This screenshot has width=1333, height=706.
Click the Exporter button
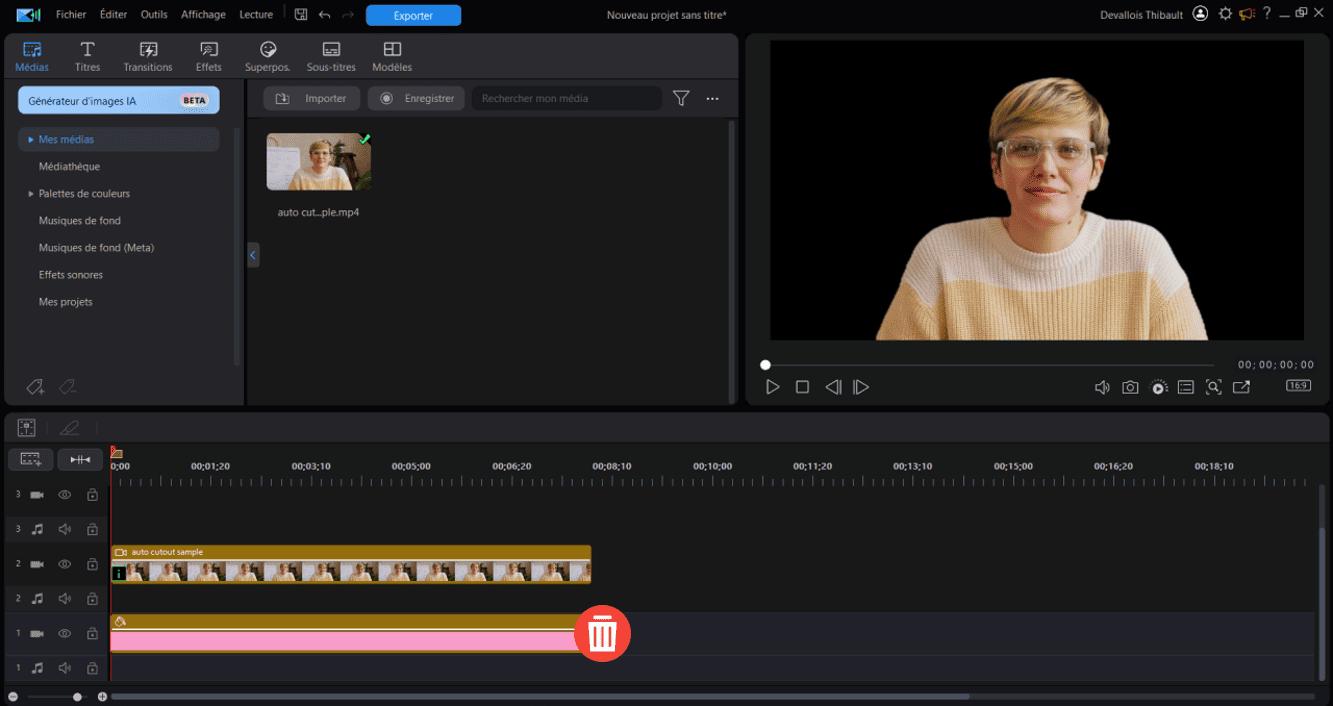(x=413, y=15)
